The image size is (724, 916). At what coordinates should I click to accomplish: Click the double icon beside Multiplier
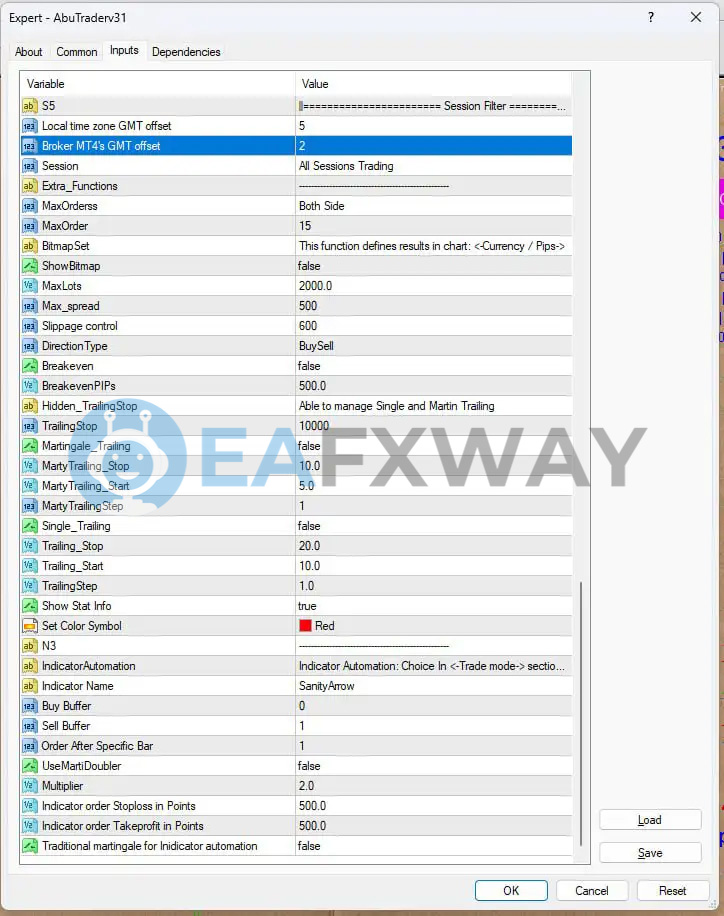29,786
